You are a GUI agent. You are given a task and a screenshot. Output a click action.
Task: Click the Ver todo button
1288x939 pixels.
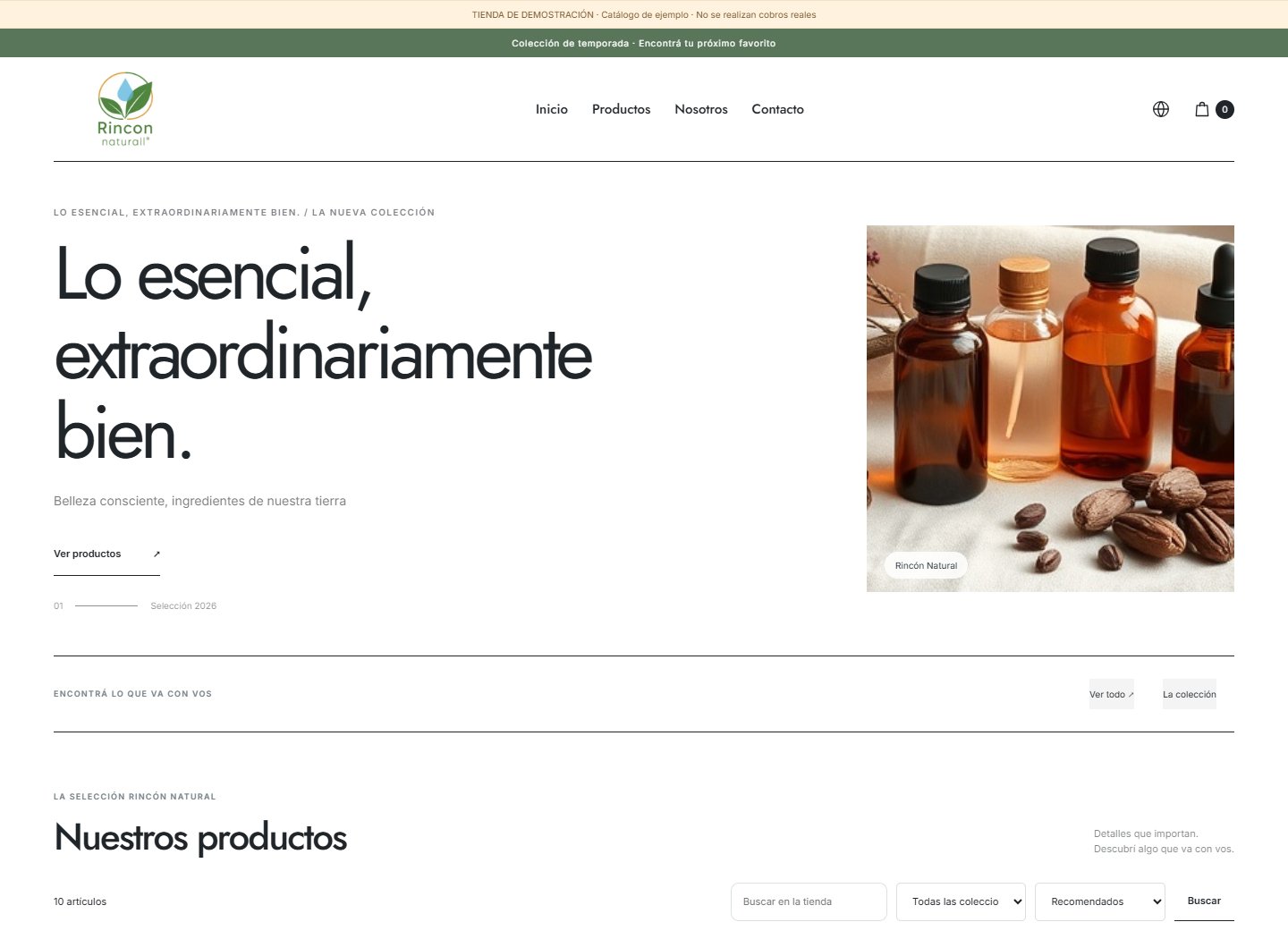pos(1112,694)
